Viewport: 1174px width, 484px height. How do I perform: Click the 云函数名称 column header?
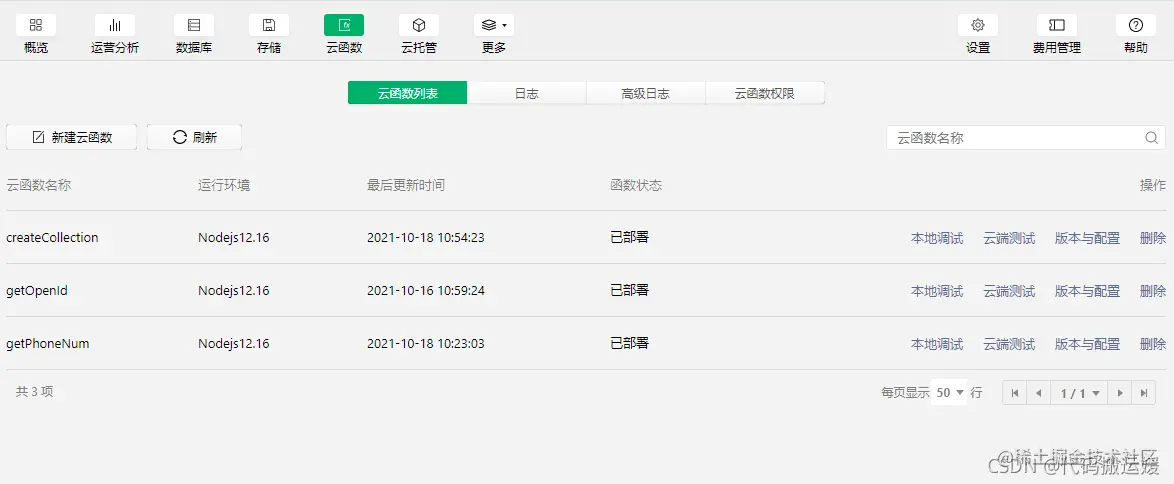(38, 185)
